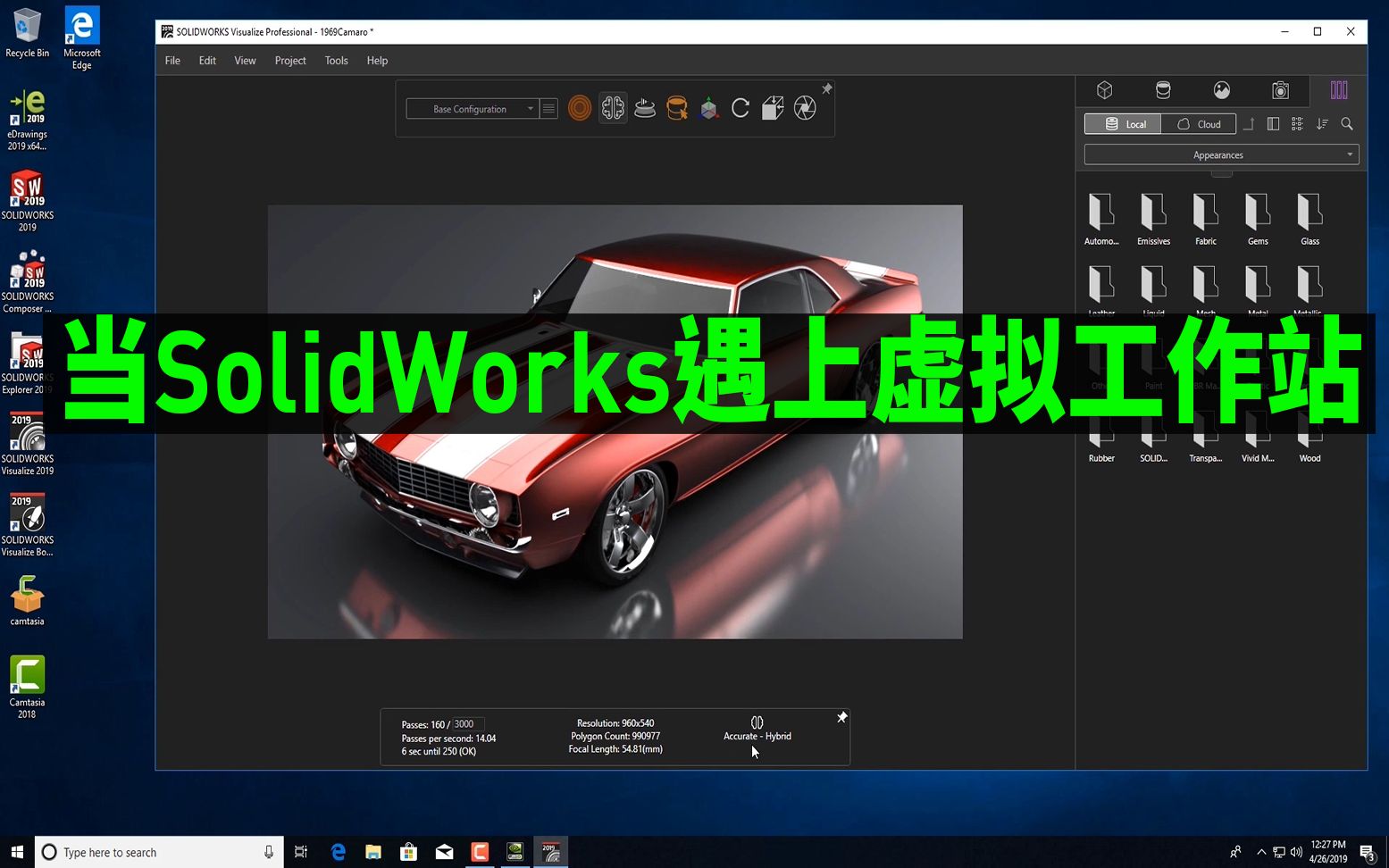
Task: Click the rendered Camaro viewport image
Action: click(x=615, y=421)
